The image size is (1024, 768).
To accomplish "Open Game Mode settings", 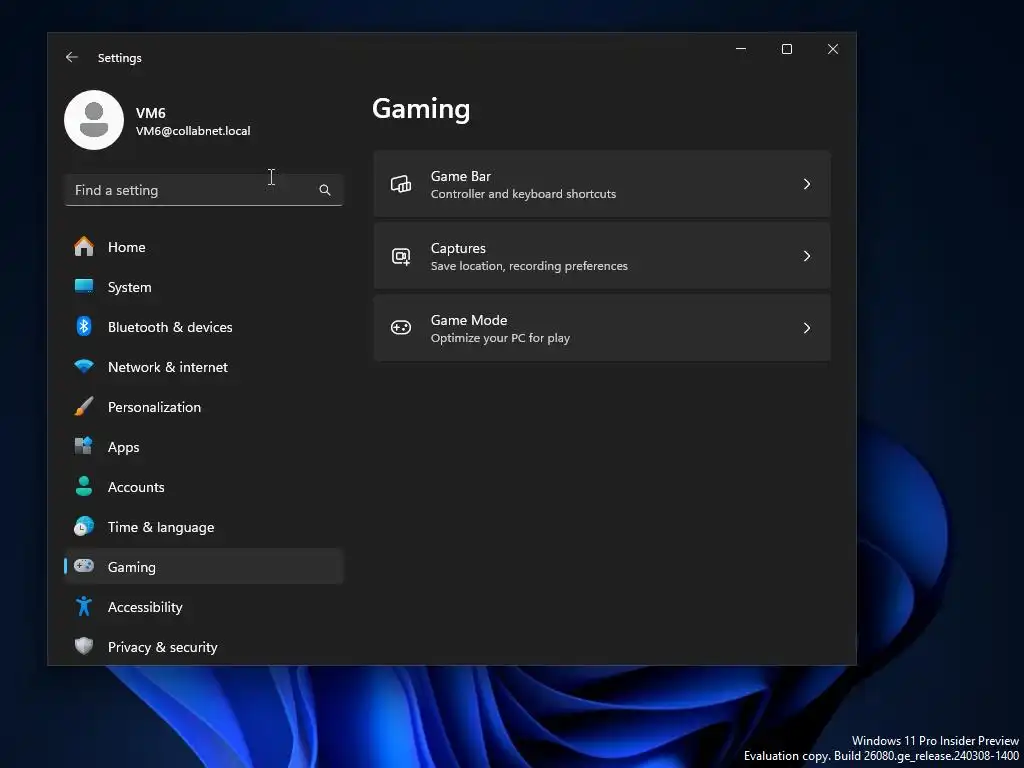I will [601, 328].
